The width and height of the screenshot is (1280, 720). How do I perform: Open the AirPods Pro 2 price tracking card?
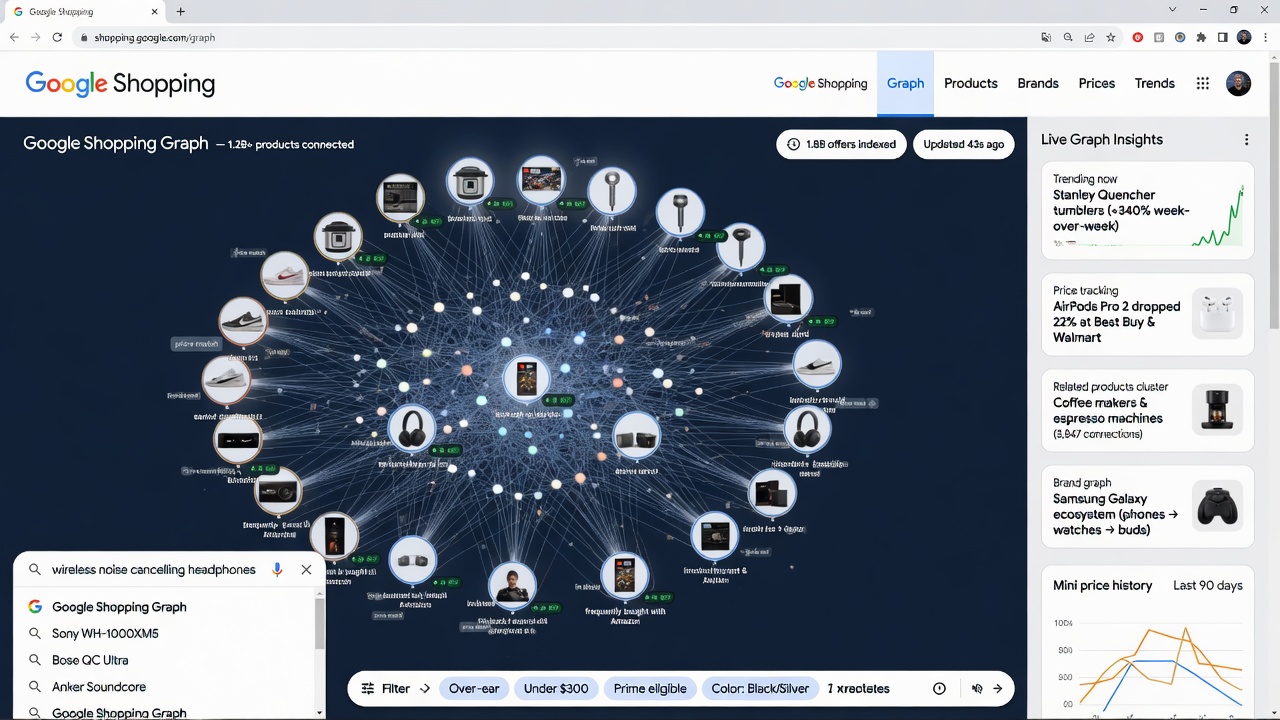coord(1147,314)
